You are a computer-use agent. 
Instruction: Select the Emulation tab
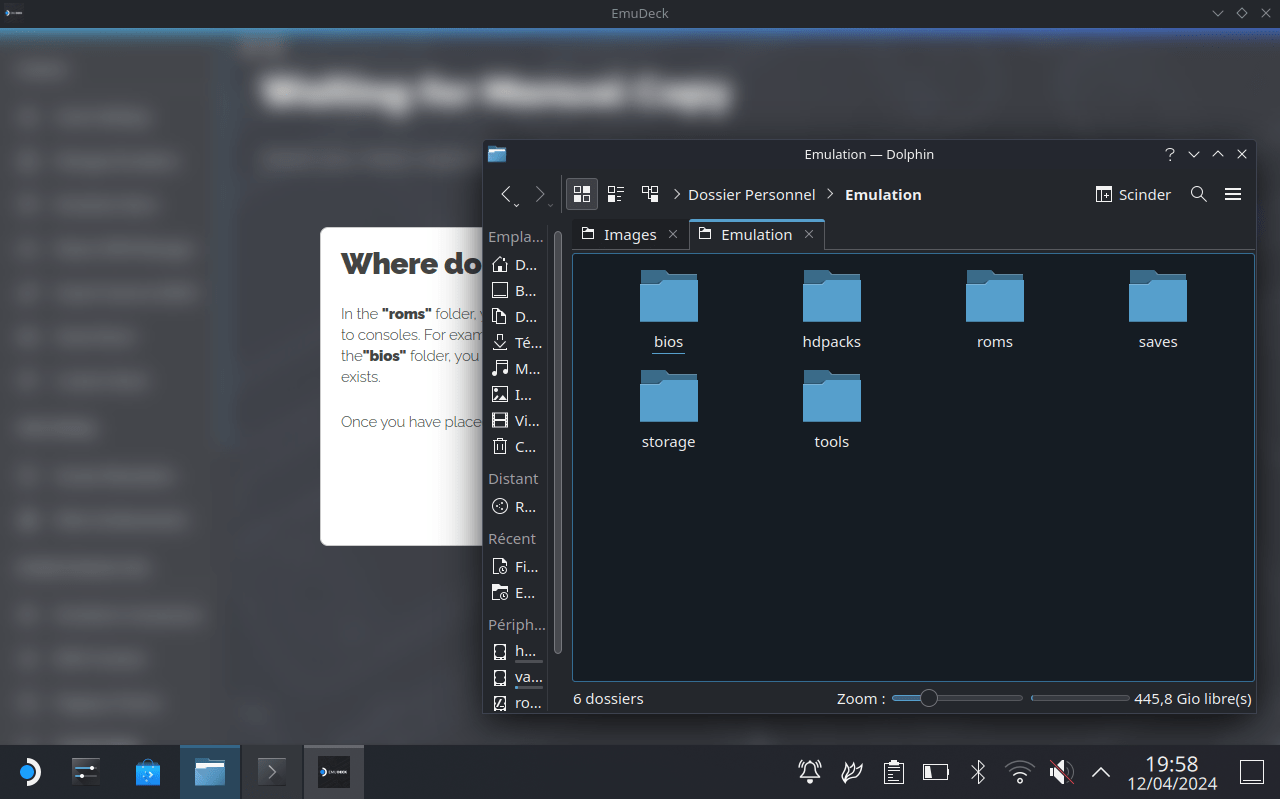pyautogui.click(x=756, y=234)
